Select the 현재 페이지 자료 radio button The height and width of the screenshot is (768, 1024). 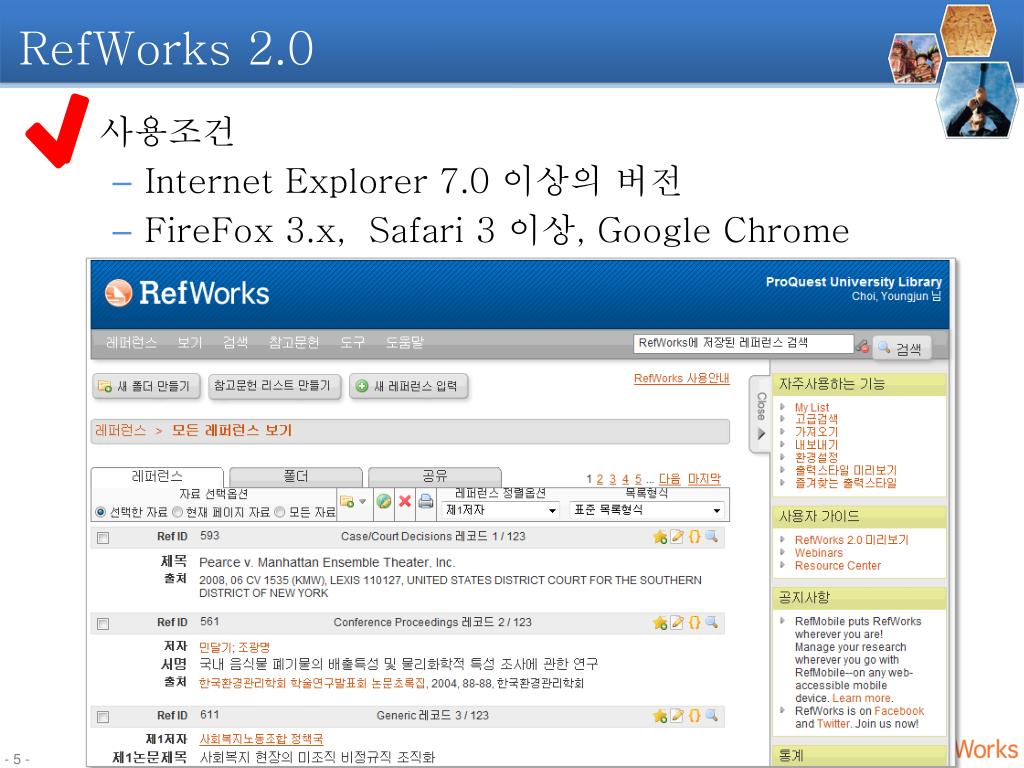(x=177, y=512)
